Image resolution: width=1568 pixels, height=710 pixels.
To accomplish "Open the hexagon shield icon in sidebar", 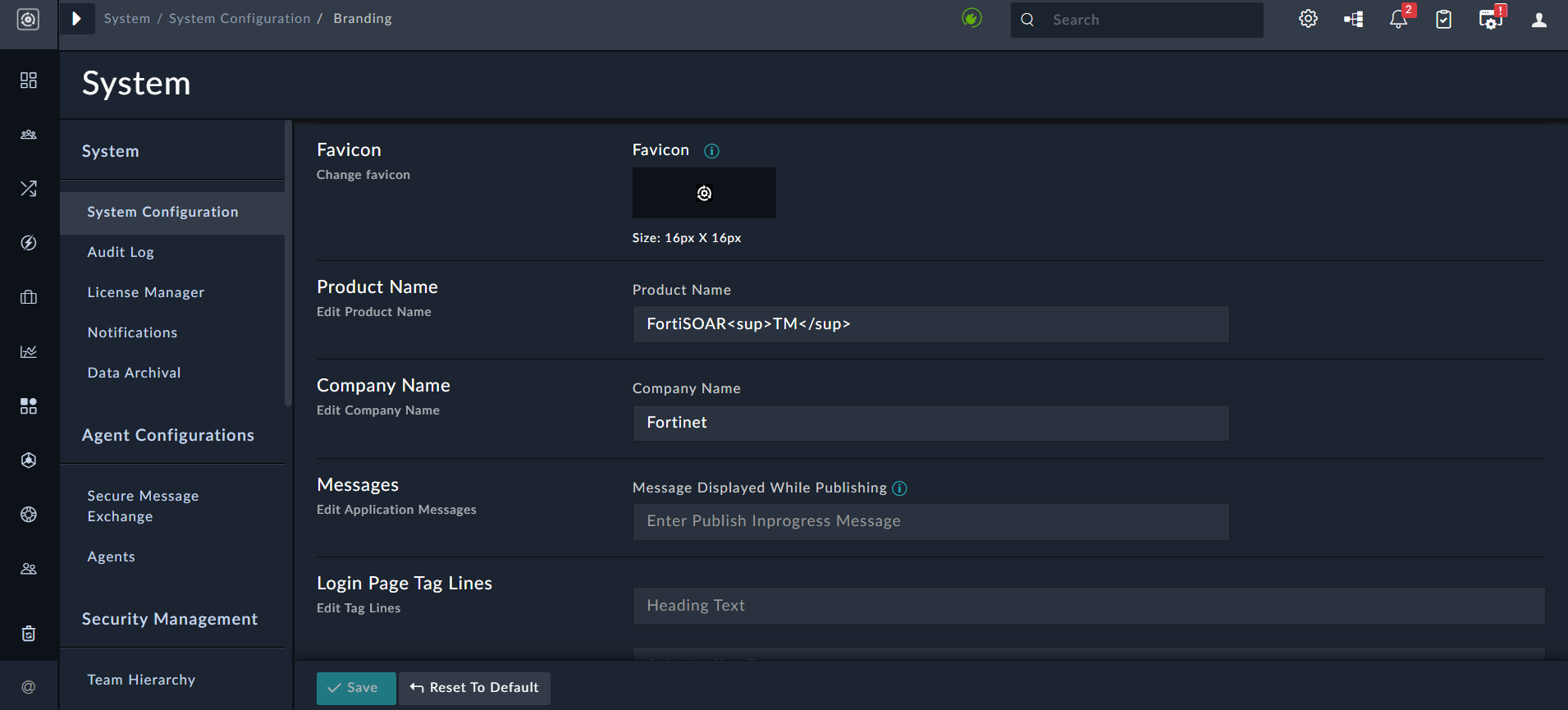I will click(29, 460).
